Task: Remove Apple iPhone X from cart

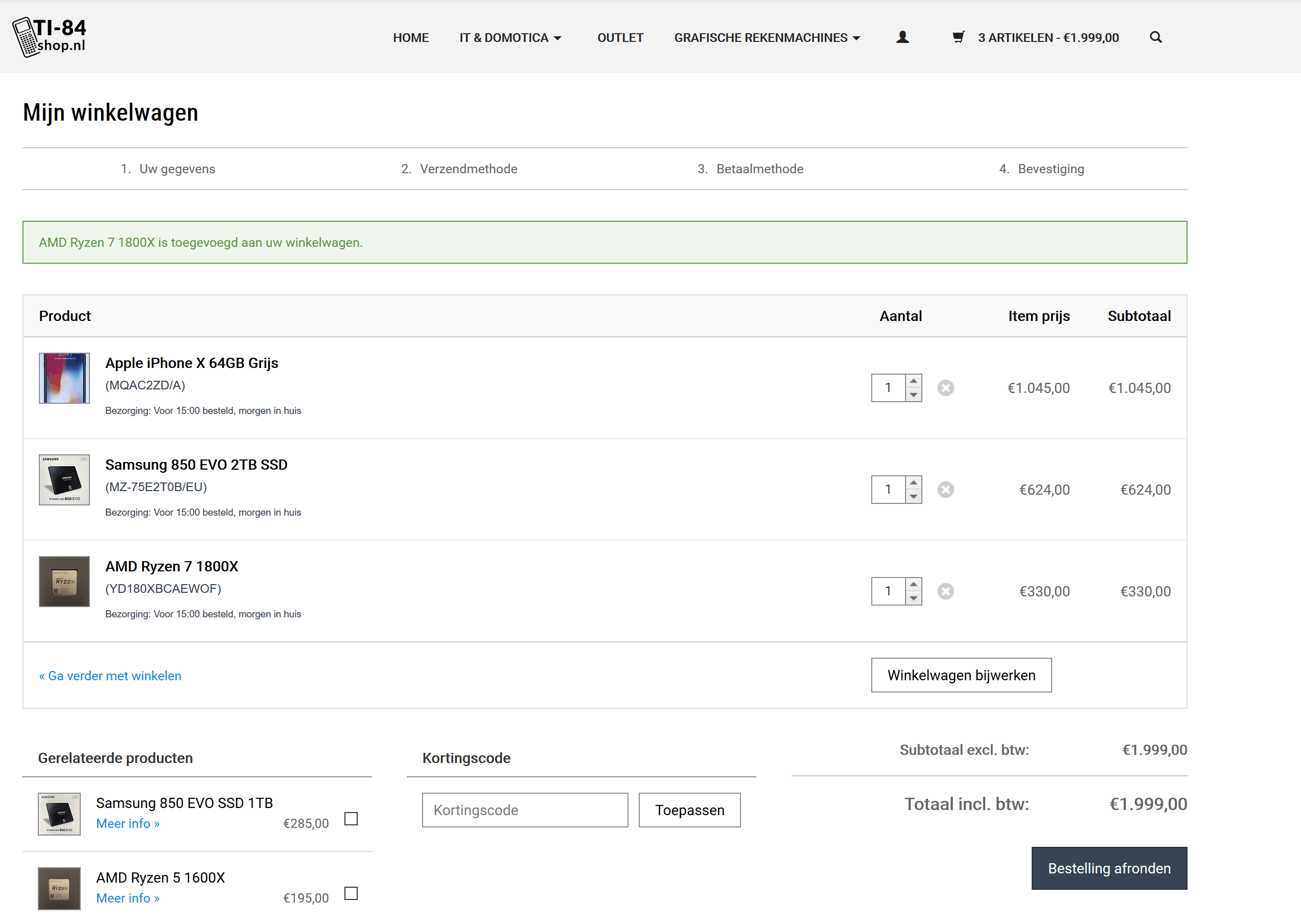Action: pos(945,388)
